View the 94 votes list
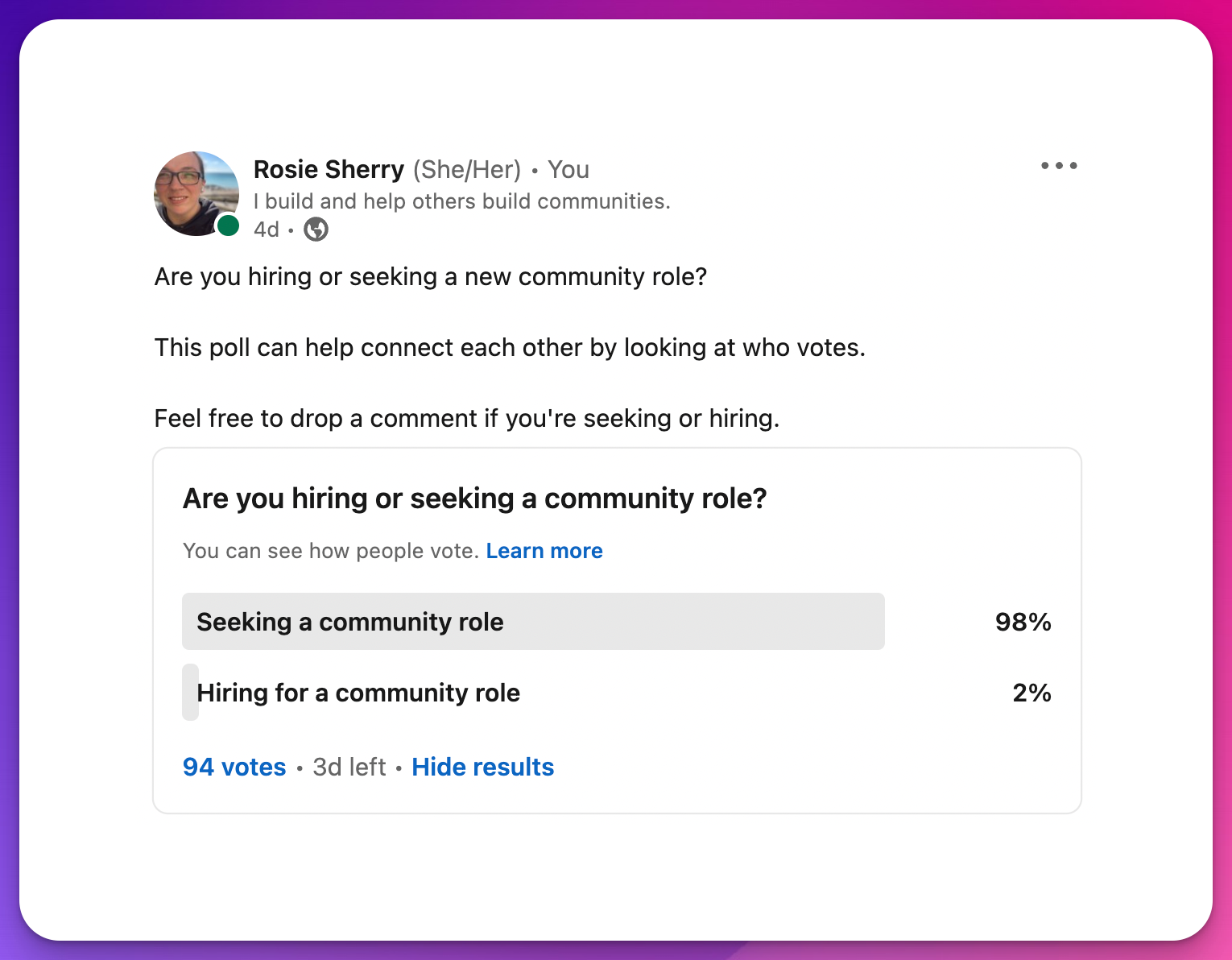Viewport: 1232px width, 960px height. click(x=234, y=767)
